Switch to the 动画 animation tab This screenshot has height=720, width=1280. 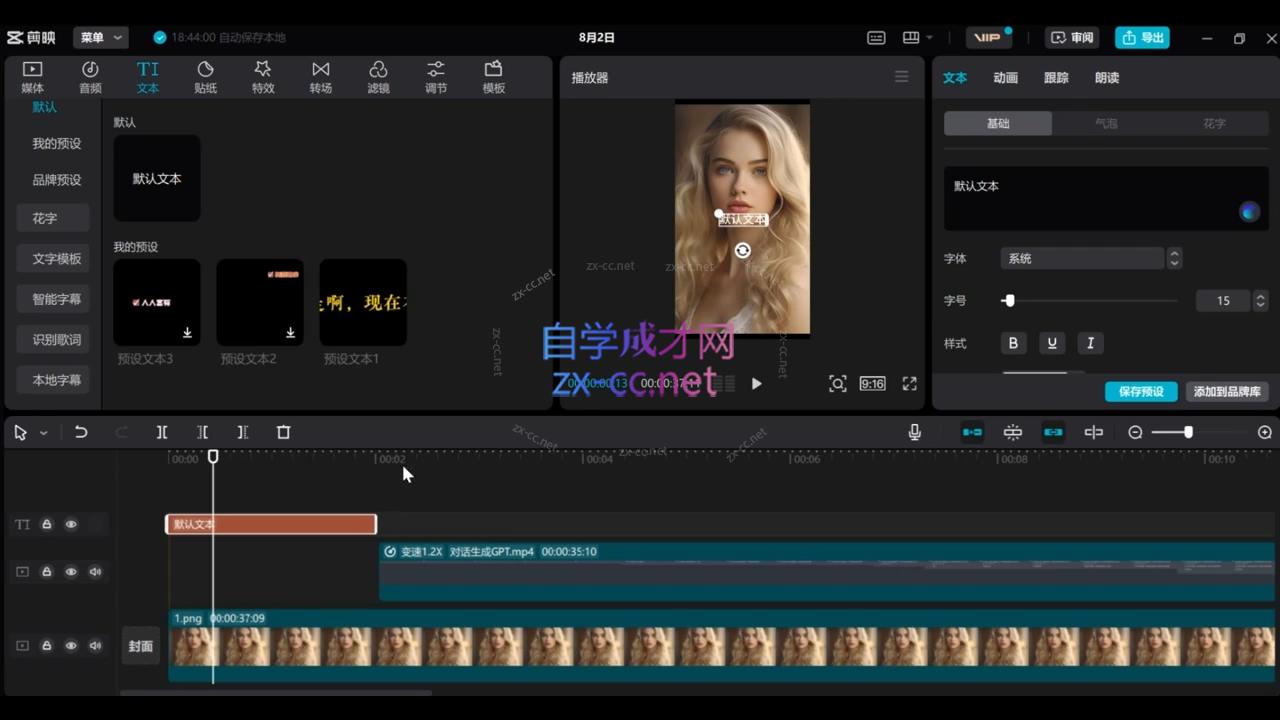click(x=1005, y=78)
